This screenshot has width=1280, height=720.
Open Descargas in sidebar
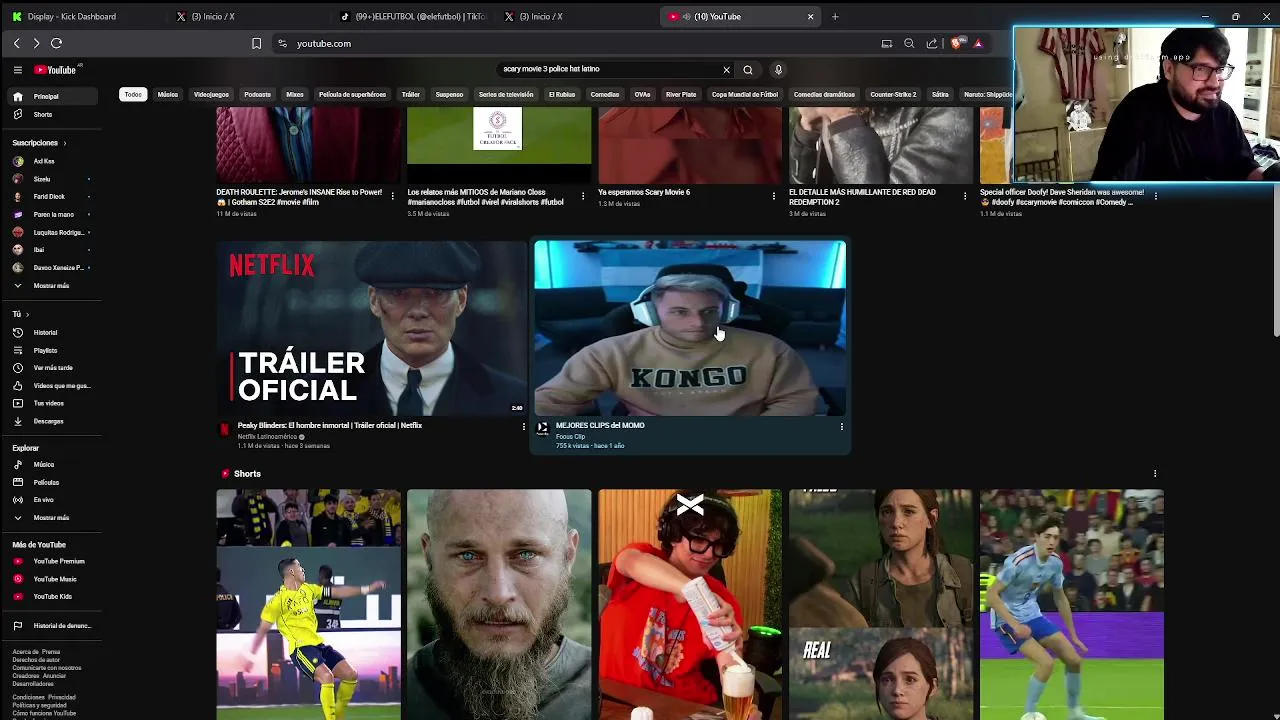[x=55, y=421]
